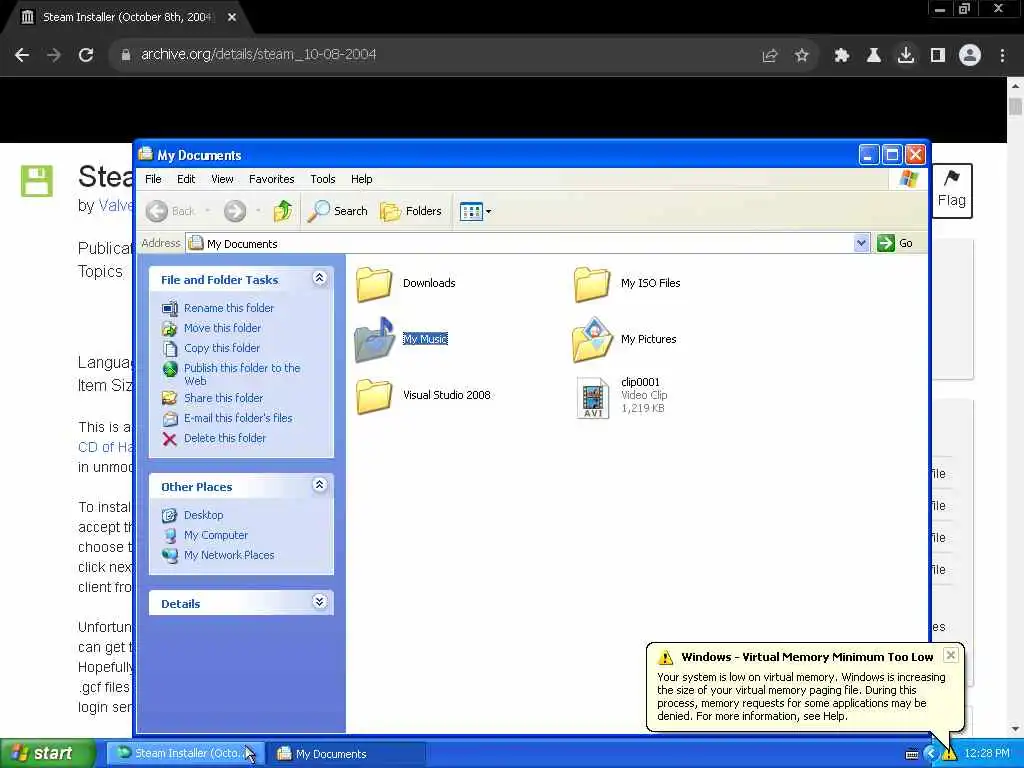Reload the archive.org page in browser
Screen dimensions: 1024x768
pyautogui.click(x=86, y=55)
